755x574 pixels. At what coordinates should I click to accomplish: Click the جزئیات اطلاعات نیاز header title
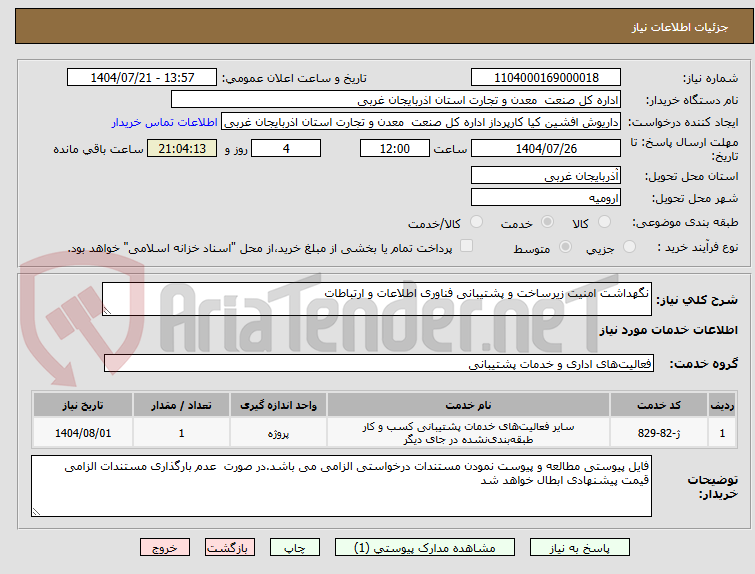tap(680, 27)
